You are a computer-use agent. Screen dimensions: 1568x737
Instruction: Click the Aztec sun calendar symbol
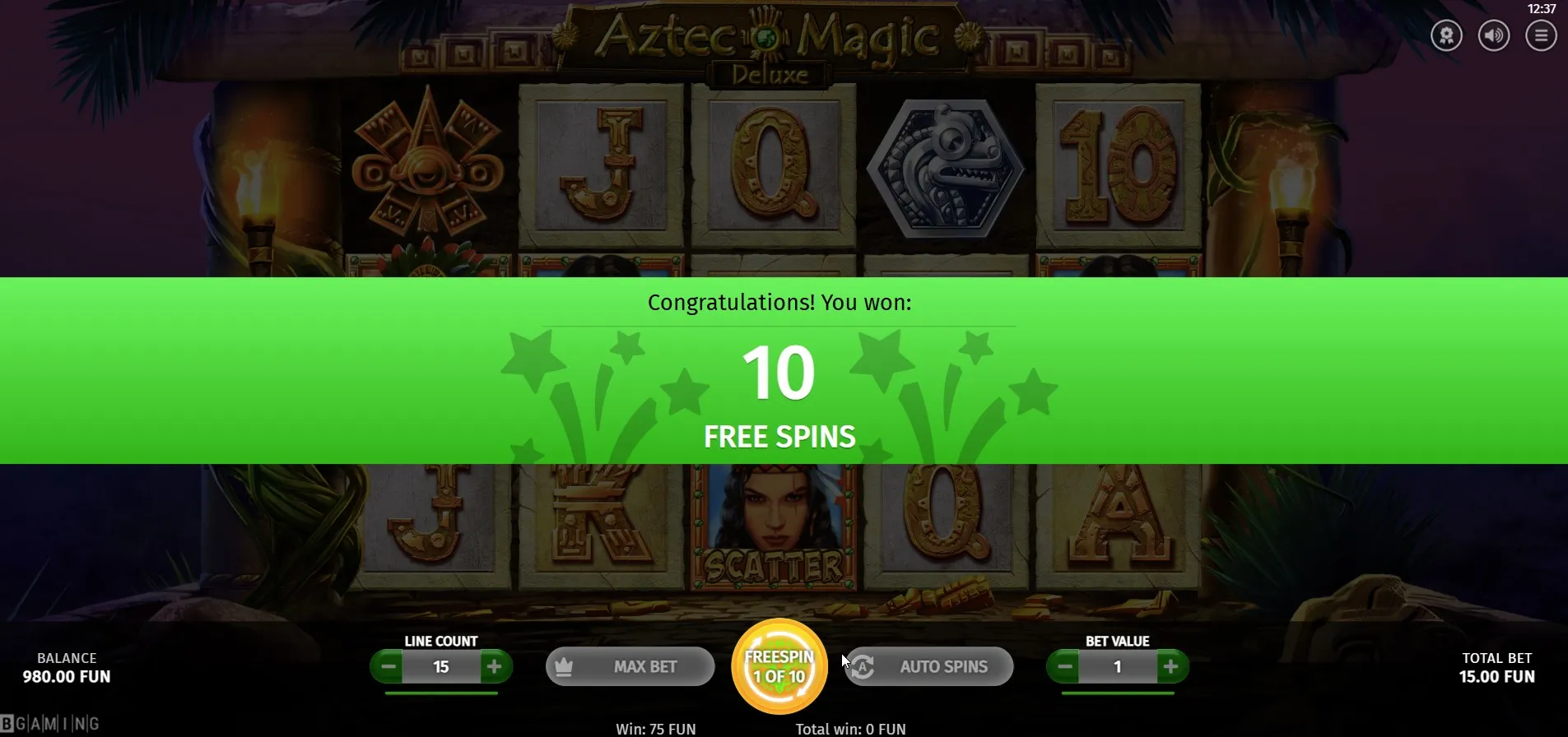[x=428, y=163]
